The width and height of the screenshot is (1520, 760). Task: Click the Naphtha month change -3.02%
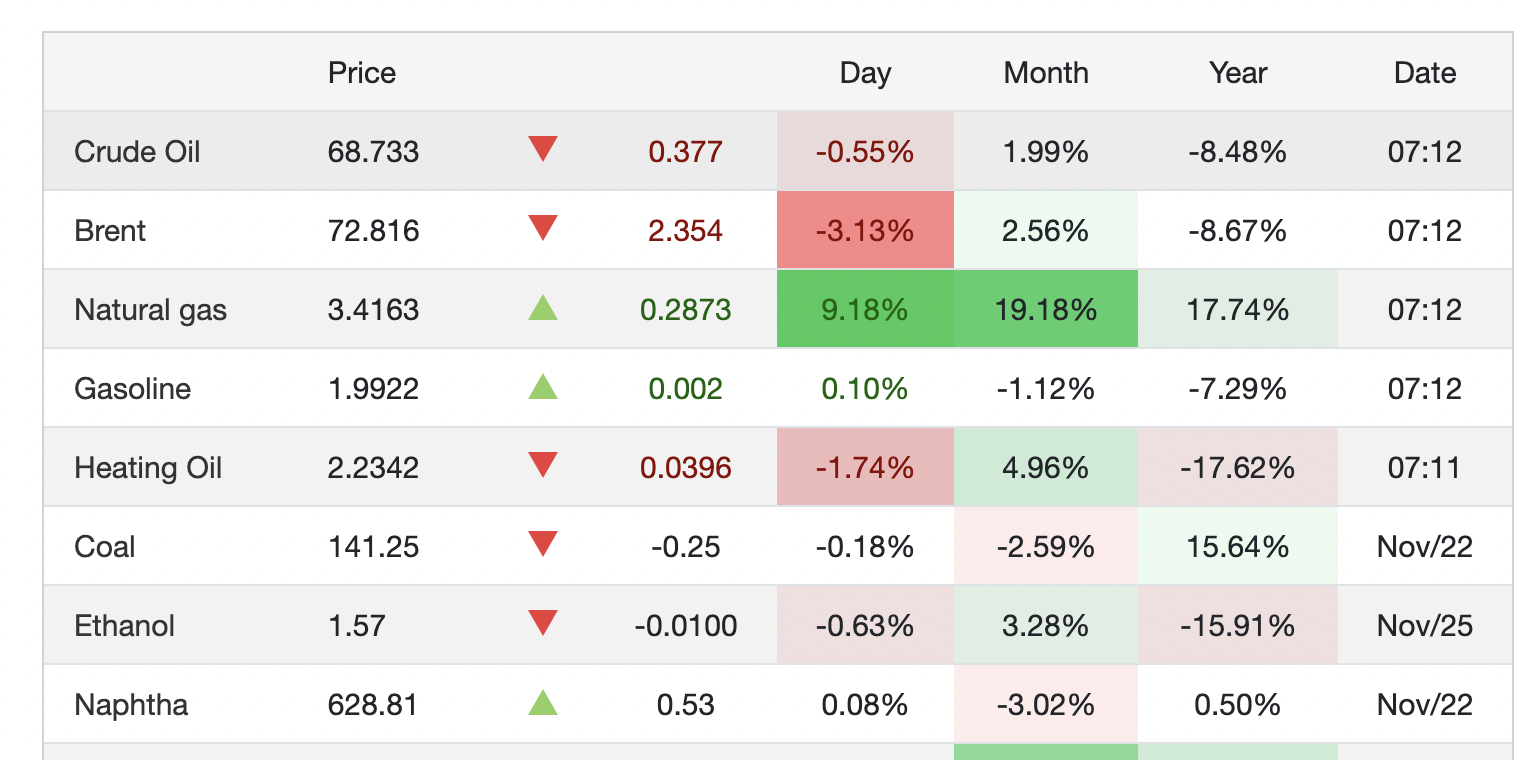1046,705
